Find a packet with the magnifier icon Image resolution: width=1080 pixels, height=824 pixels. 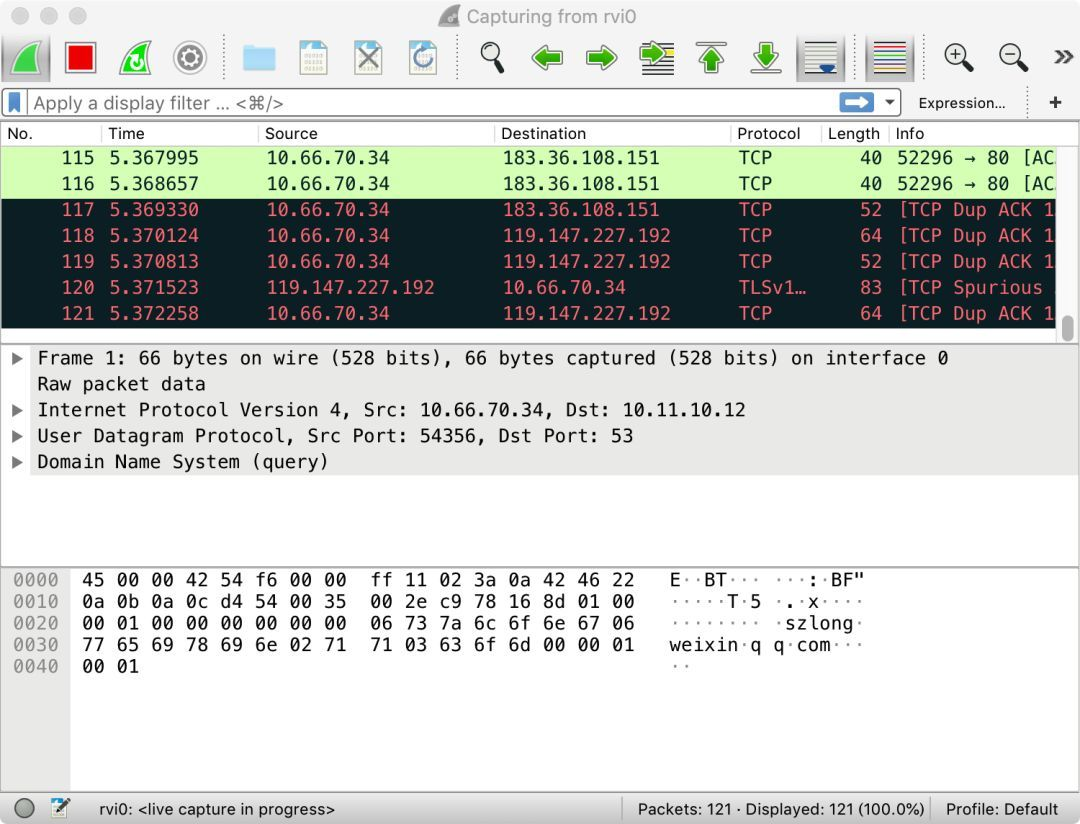point(492,58)
